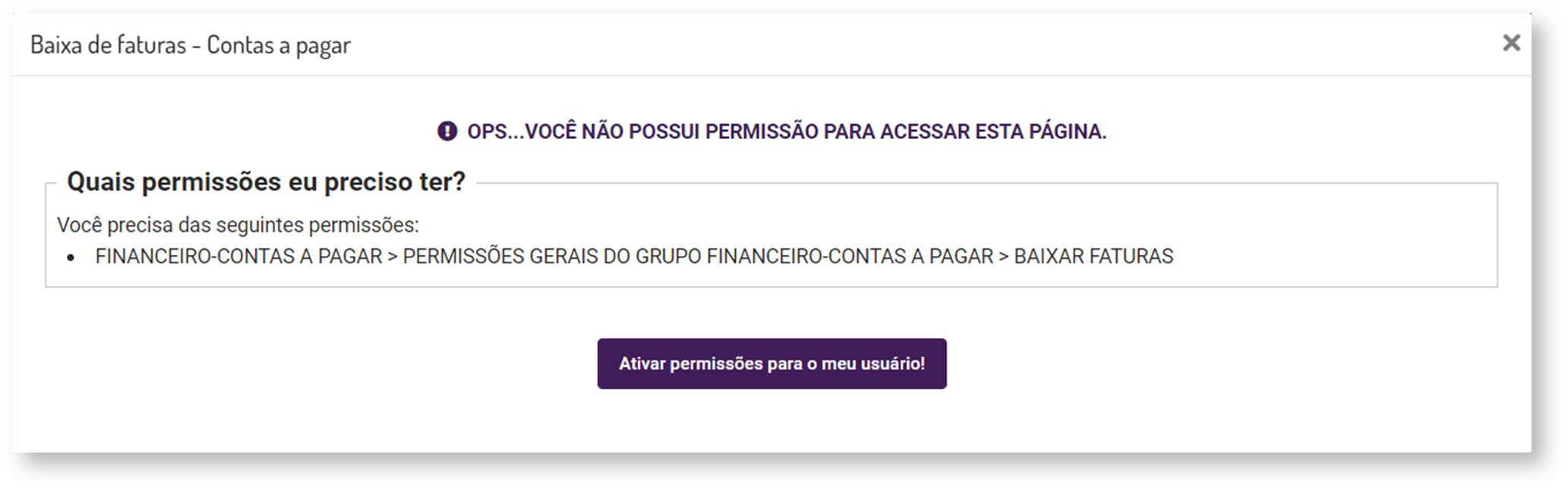Click 'Você precisa das seguintes permissões:' text
1568x489 pixels.
click(238, 226)
